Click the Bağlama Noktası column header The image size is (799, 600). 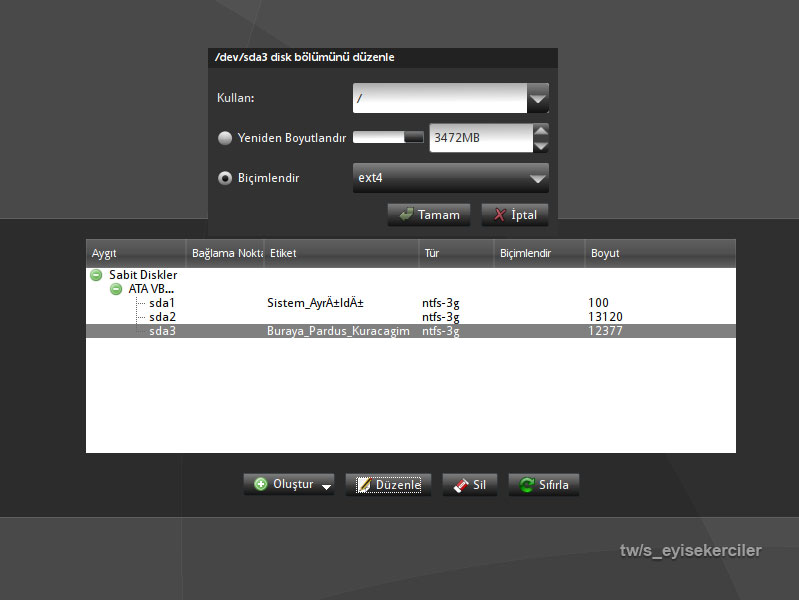[225, 253]
